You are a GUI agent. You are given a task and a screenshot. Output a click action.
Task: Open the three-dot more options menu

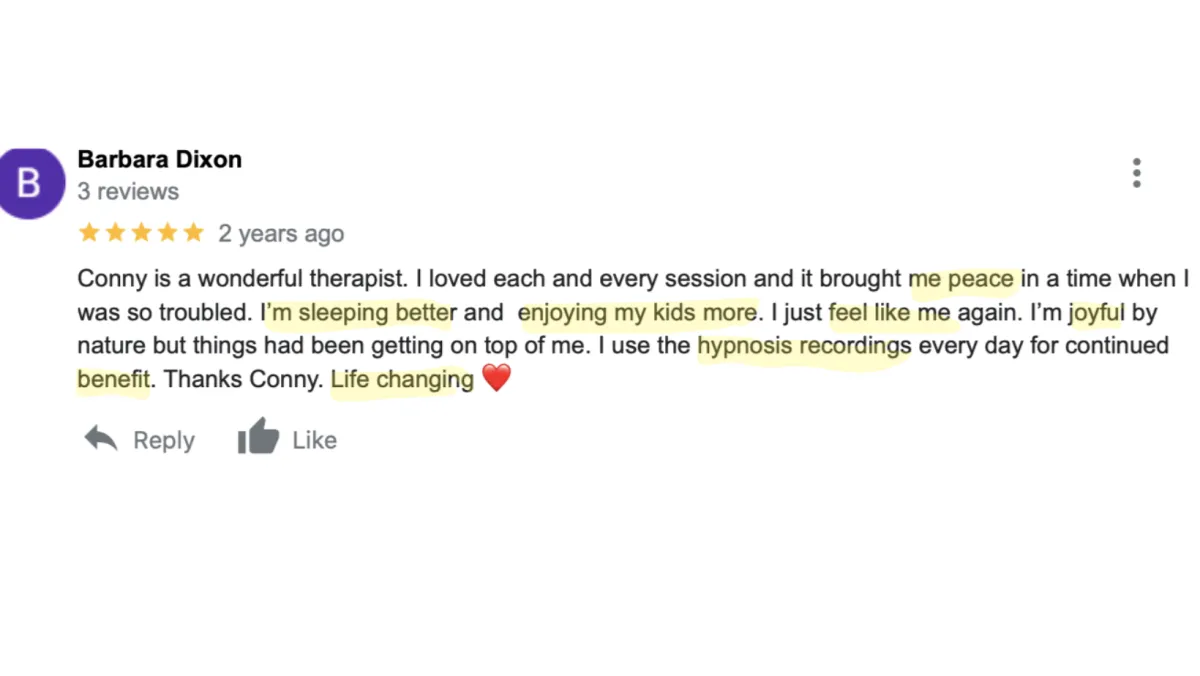point(1136,173)
